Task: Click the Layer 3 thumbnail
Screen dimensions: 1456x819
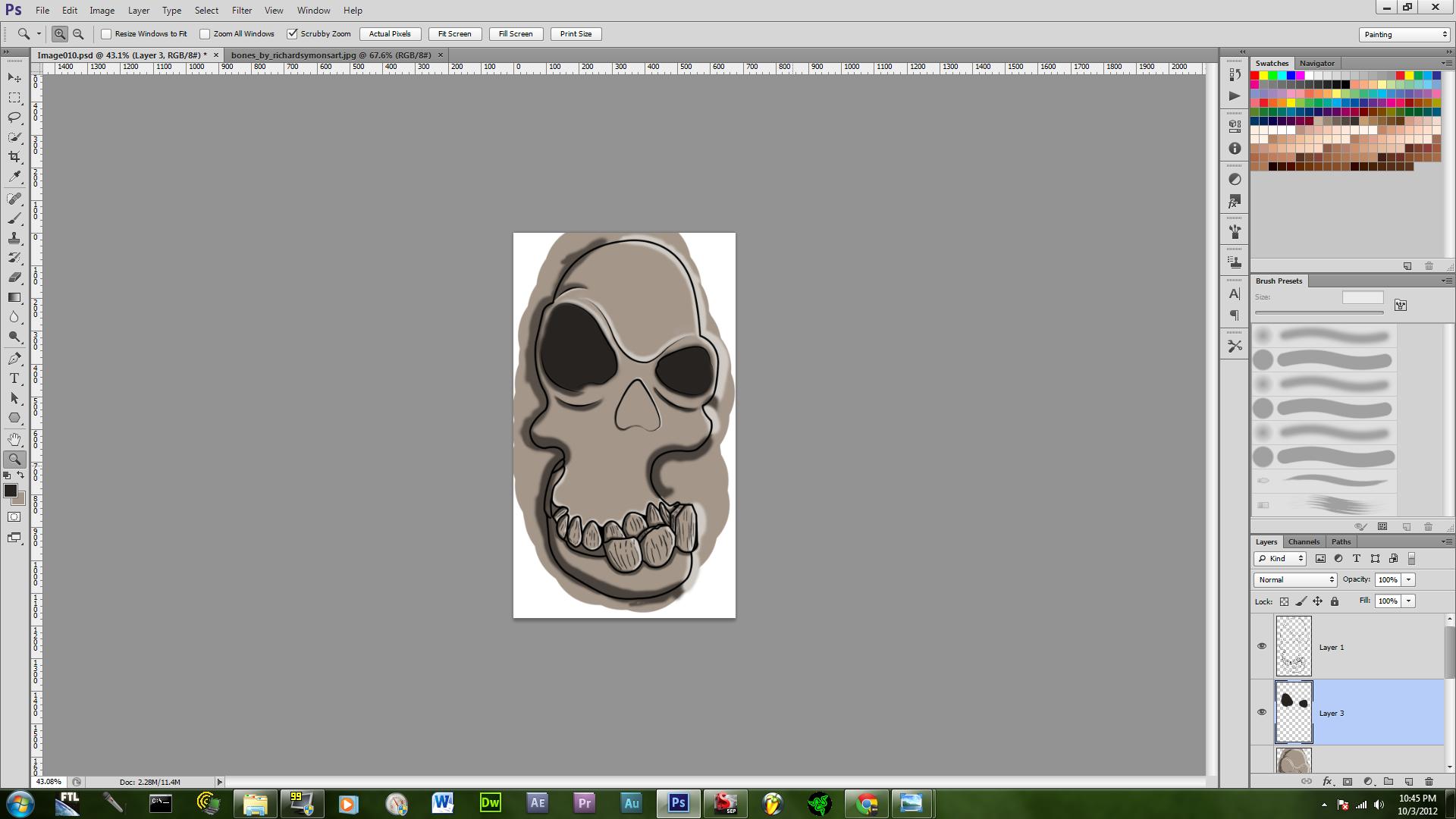Action: 1294,712
